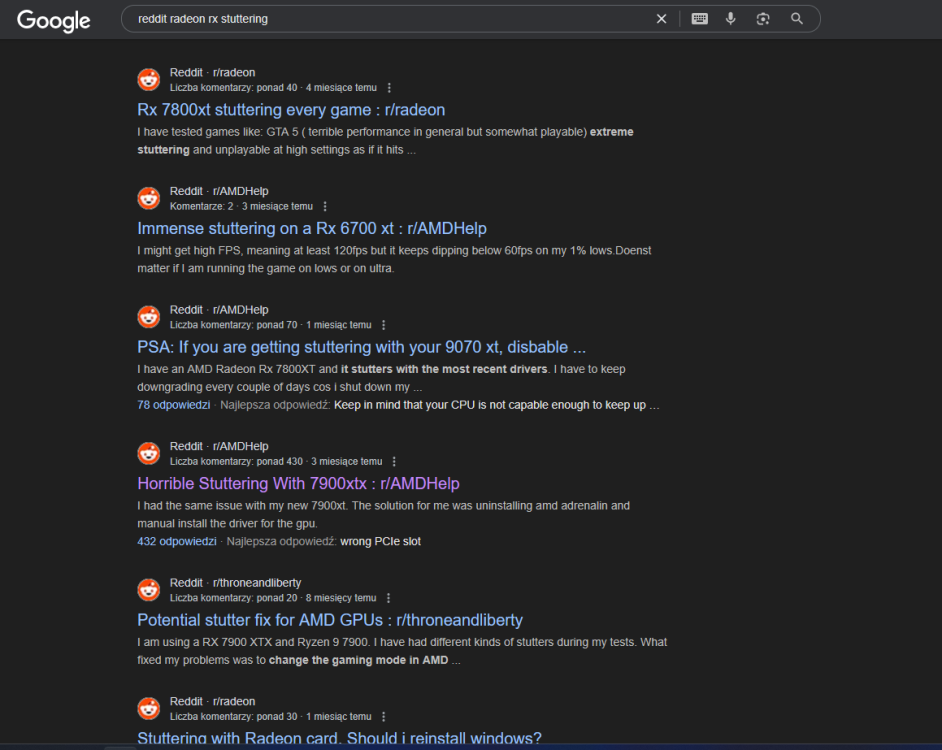Open the 'Rx 7800xt stuttering every game' thread
The image size is (942, 750).
(290, 110)
